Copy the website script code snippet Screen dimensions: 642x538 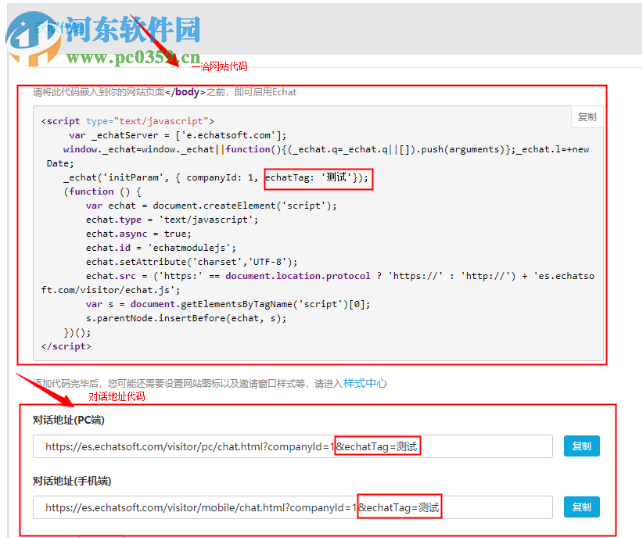[587, 117]
